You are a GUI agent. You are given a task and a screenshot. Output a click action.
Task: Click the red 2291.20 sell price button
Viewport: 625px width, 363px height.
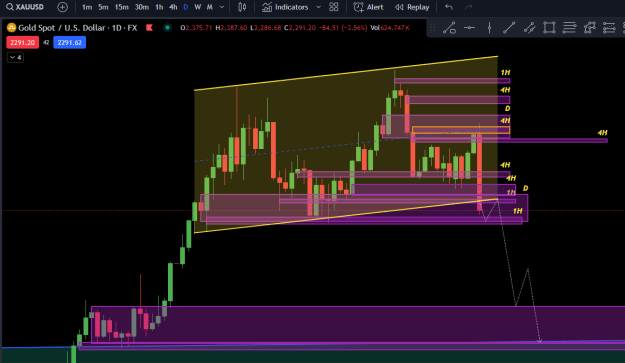(x=22, y=42)
